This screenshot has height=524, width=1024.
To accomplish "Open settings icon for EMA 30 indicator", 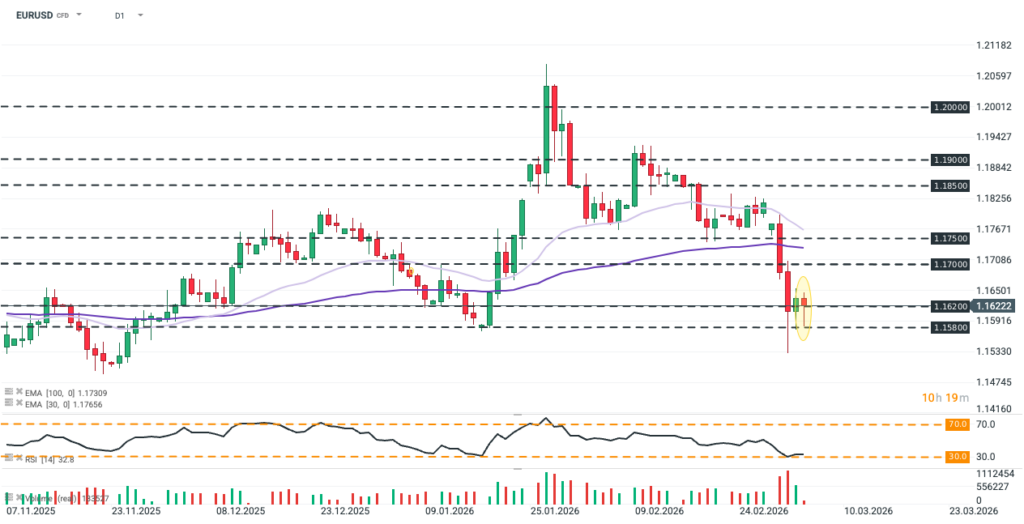I will tap(9, 402).
